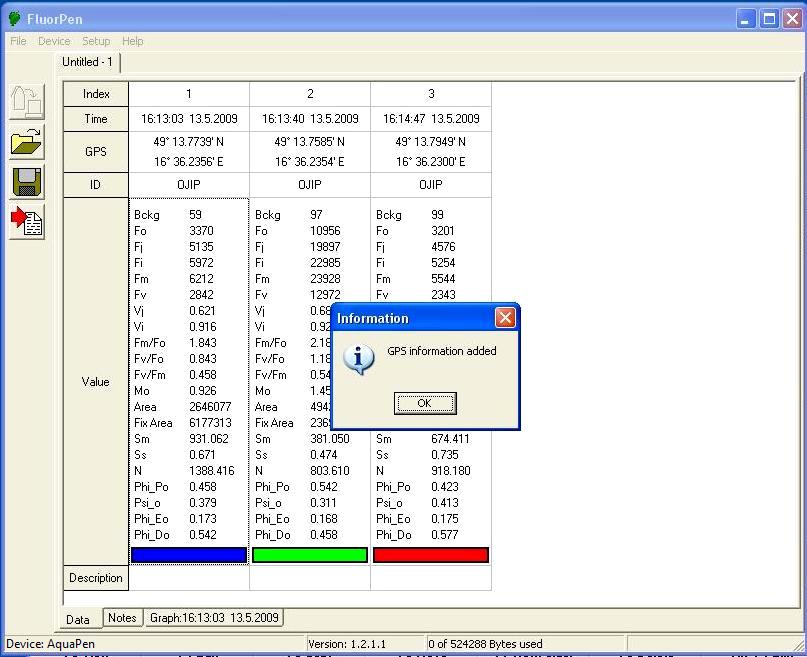Click Phi_Do value 0.577 in measurement 3
This screenshot has width=807, height=657.
(445, 535)
